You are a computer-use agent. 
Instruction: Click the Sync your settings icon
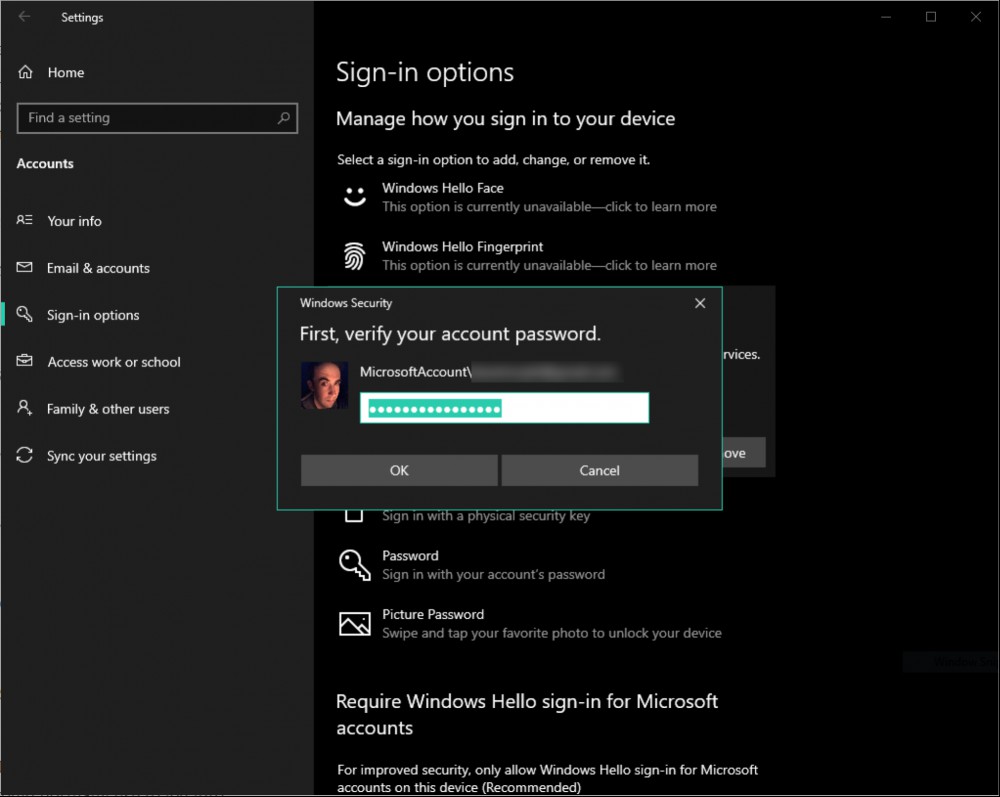click(24, 455)
